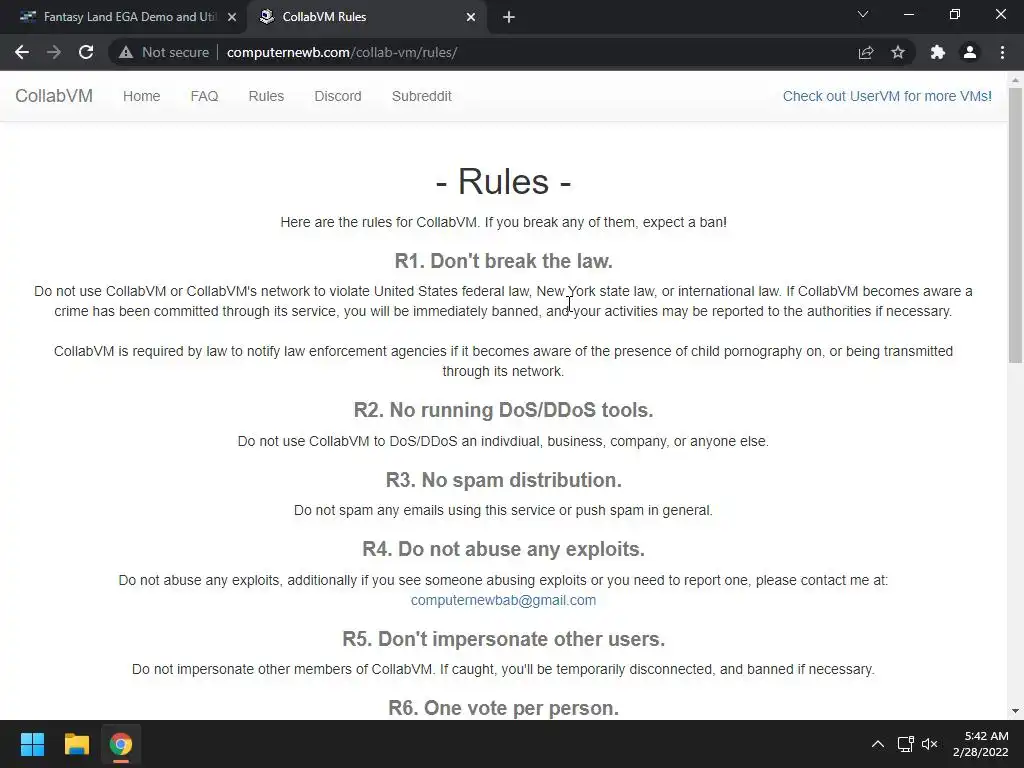The height and width of the screenshot is (768, 1024).
Task: Close the CollabVM Rules tab
Action: pos(471,17)
